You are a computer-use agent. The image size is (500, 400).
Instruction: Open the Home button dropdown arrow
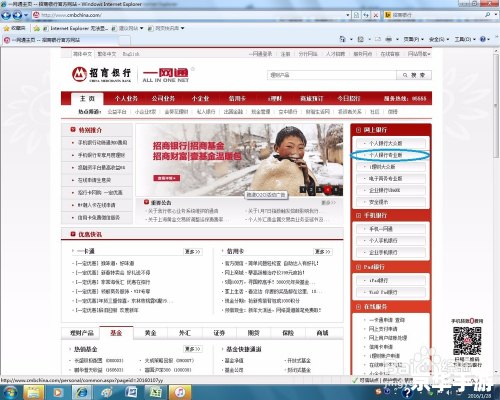click(351, 39)
